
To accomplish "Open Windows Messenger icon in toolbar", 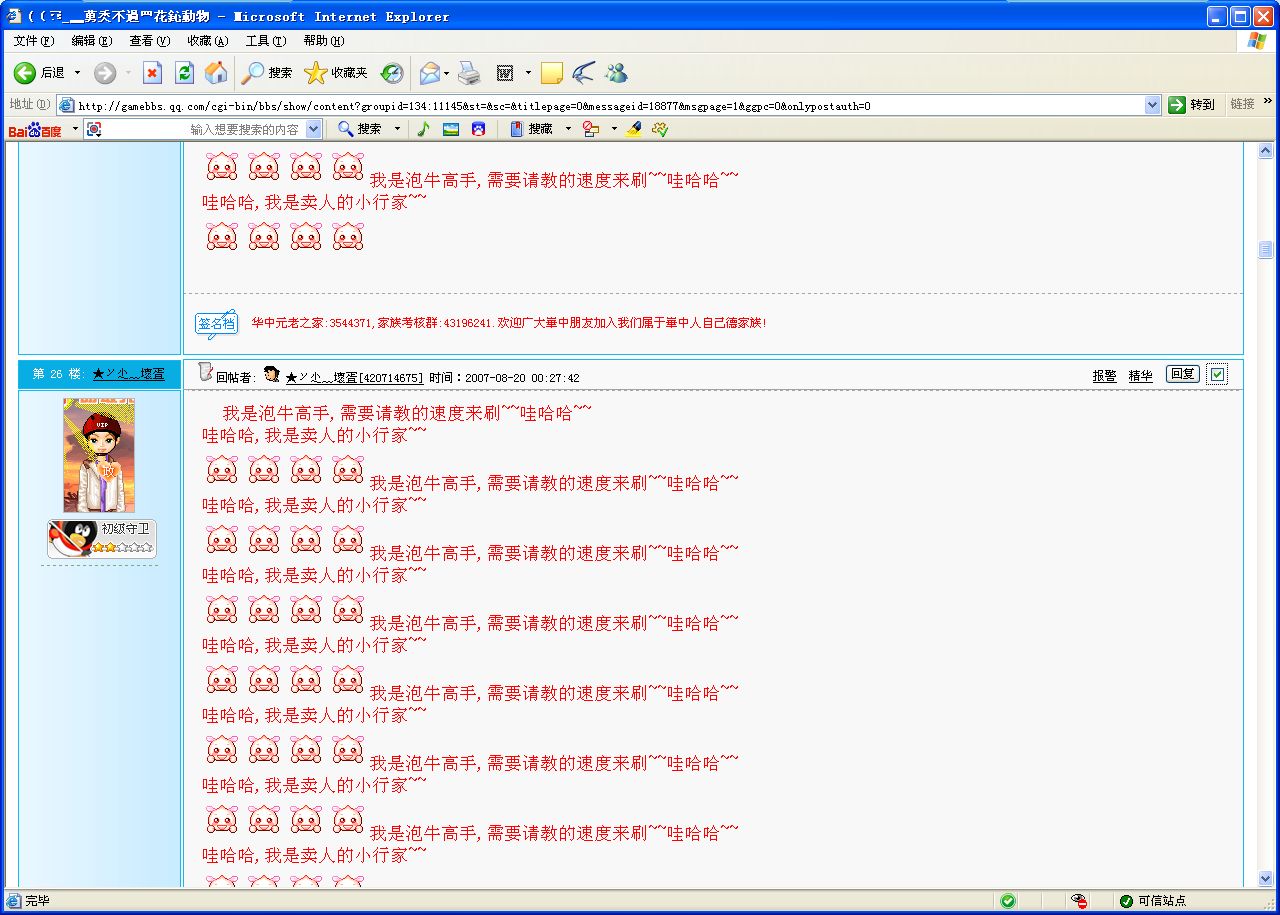I will click(616, 73).
